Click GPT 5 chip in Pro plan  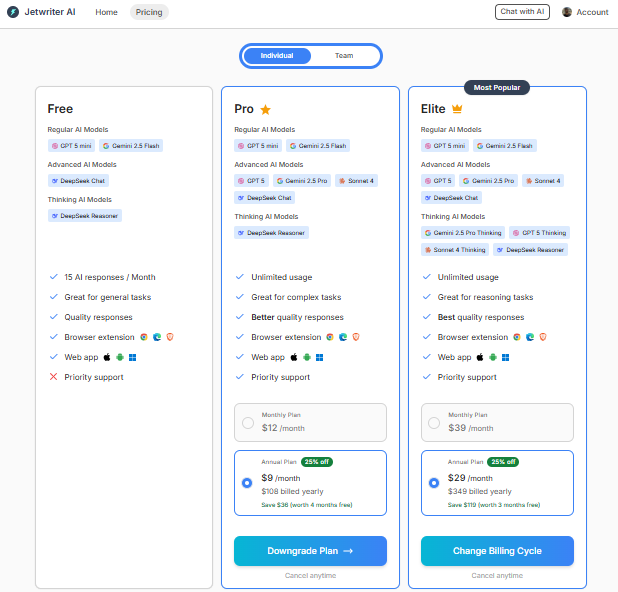click(251, 181)
